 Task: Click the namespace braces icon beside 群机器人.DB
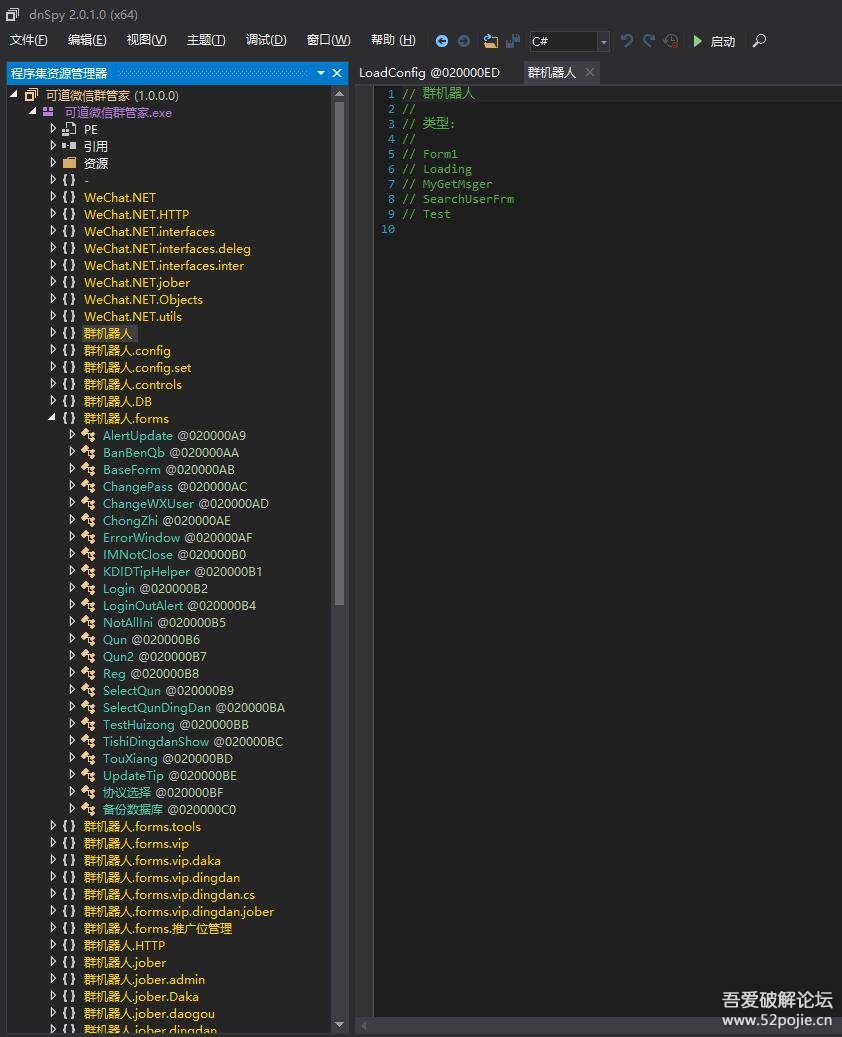tap(69, 401)
